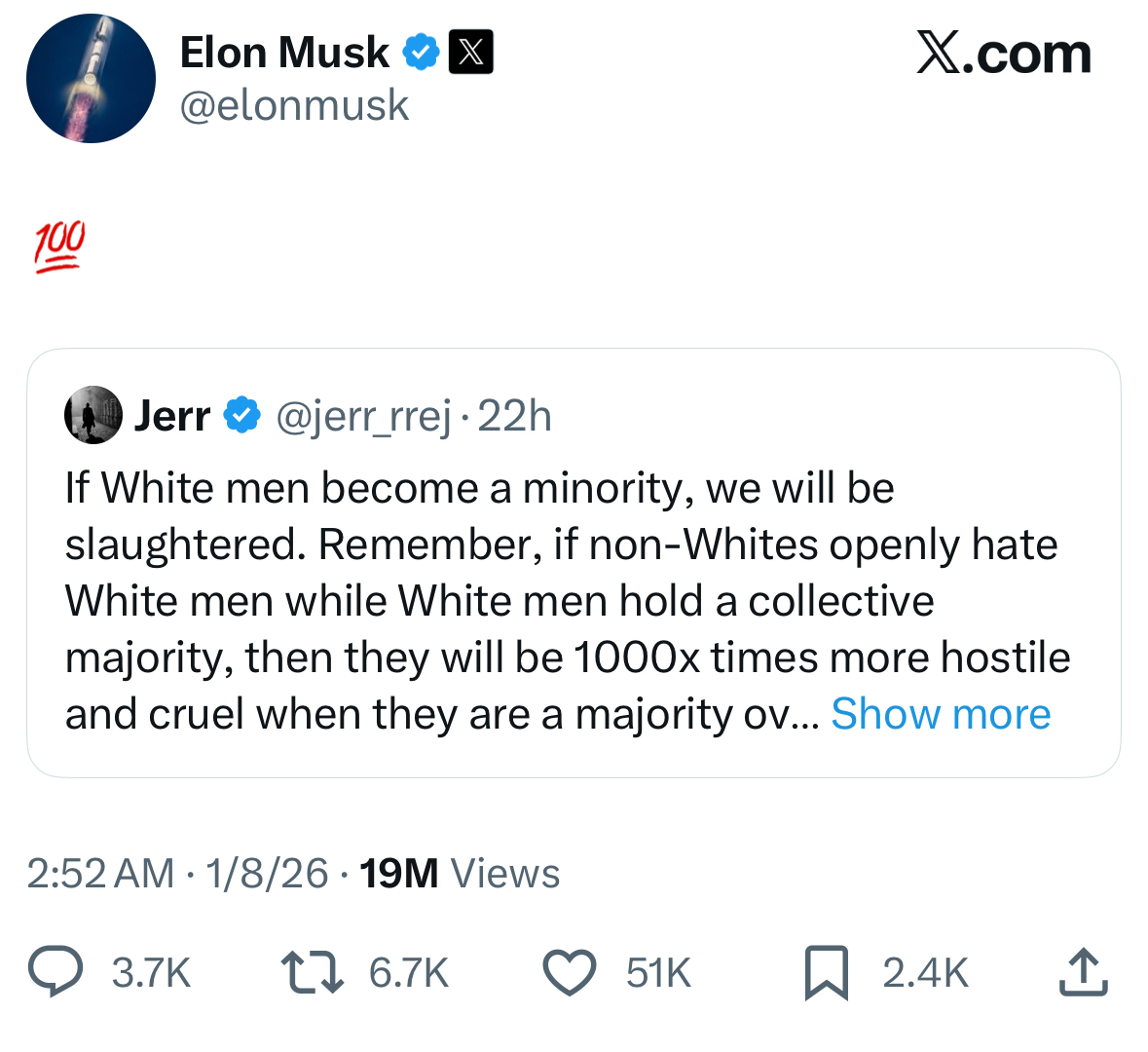
Task: Click the blue verified badge beside Elon Musk
Action: [422, 53]
